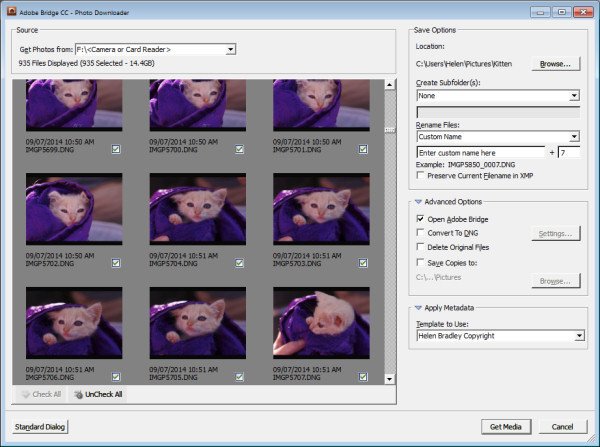Screen dimensions: 600x447
Task: Enable Preserve Current Filename in XMP
Action: (x=420, y=176)
